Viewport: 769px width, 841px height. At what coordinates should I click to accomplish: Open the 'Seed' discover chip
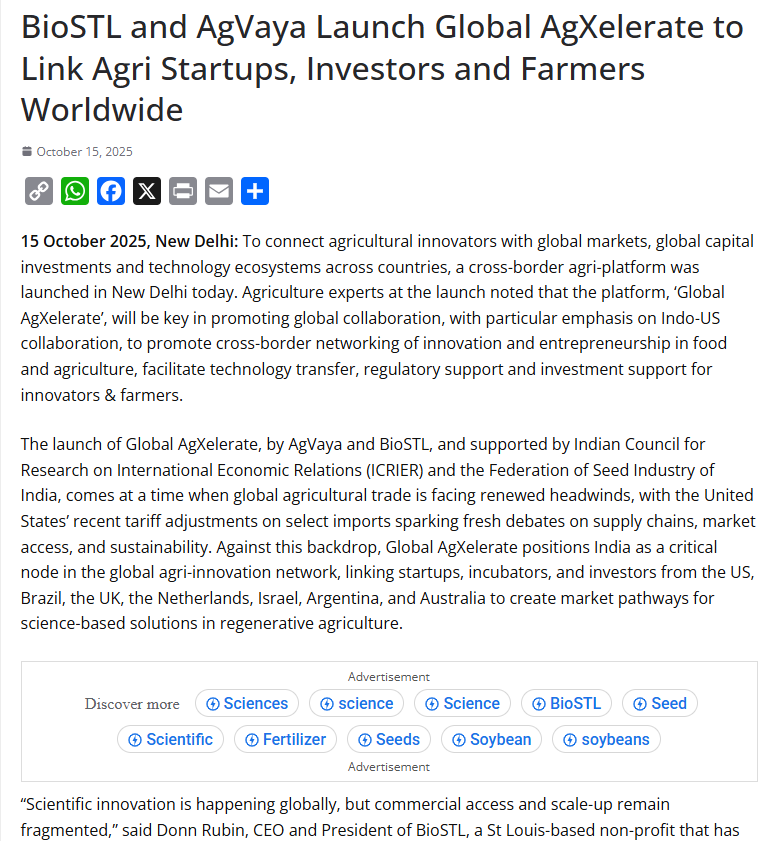coord(659,703)
